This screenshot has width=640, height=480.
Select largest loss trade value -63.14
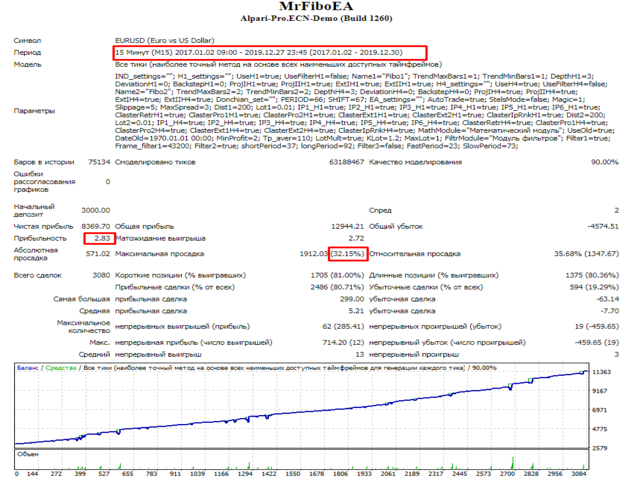[x=607, y=299]
